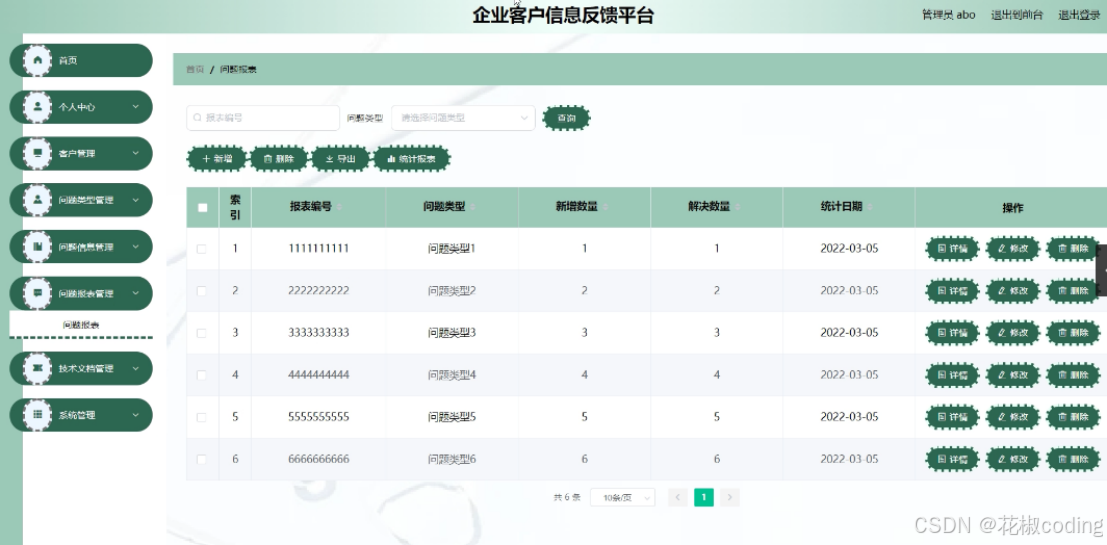Click 删除 for row 2222222222
The image size is (1107, 545).
[x=1073, y=291]
